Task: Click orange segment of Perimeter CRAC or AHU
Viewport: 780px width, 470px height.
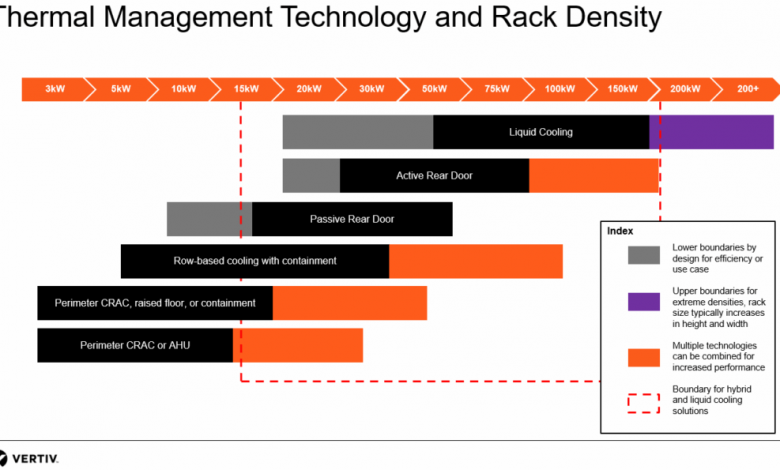Action: point(297,345)
